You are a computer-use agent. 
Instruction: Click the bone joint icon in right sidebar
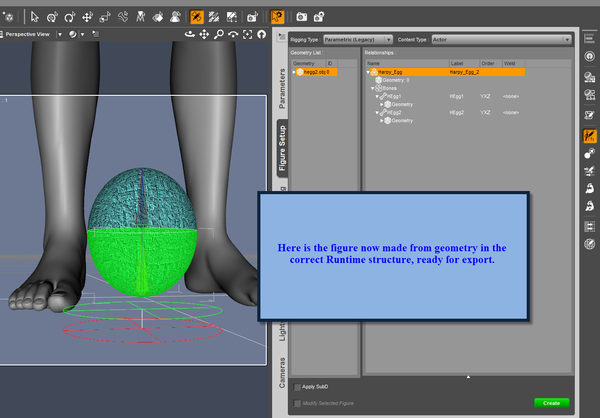[590, 153]
